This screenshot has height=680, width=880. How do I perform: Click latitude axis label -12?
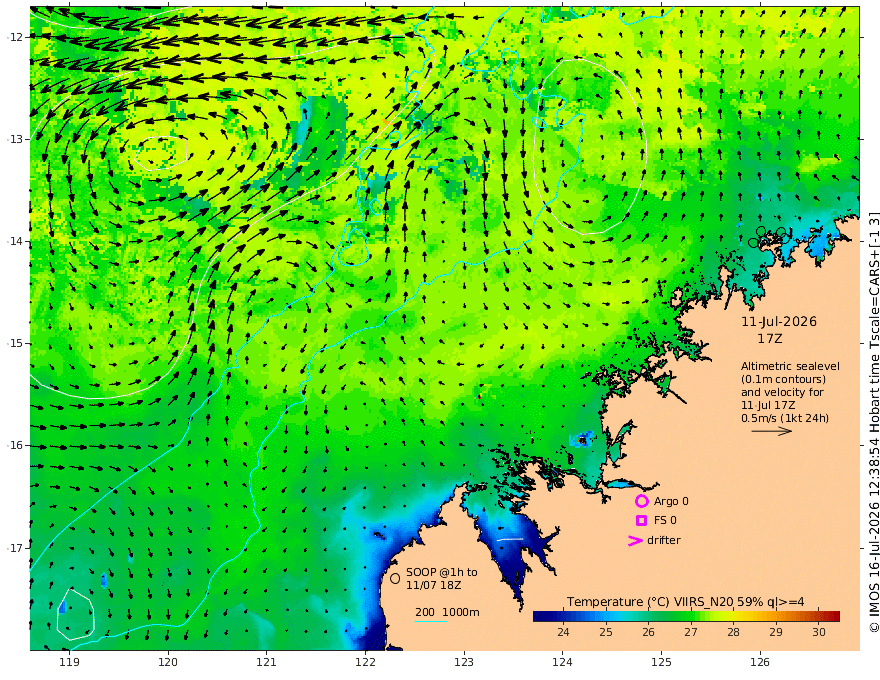15,37
